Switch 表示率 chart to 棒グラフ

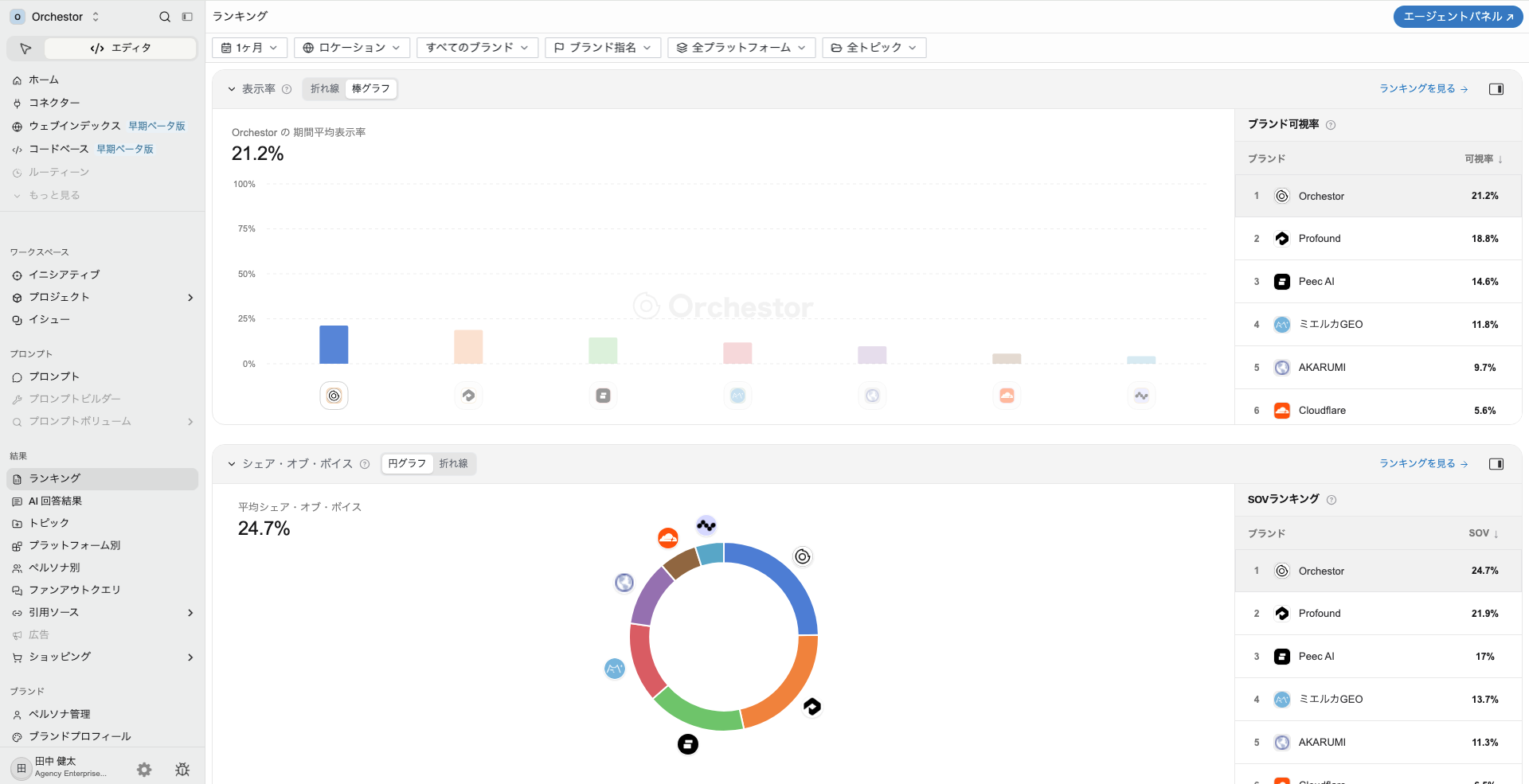point(371,89)
